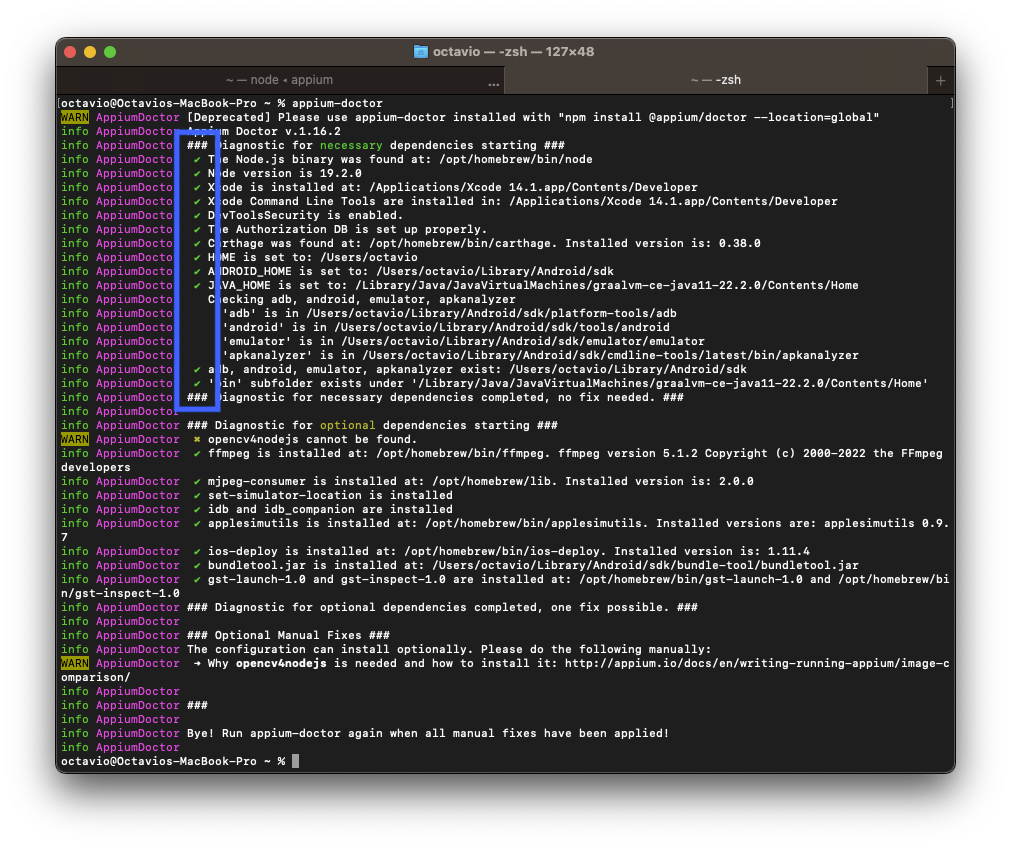Minimize the Terminal window with the yellow button
Screen dimensions: 1011x847
[x=90, y=52]
